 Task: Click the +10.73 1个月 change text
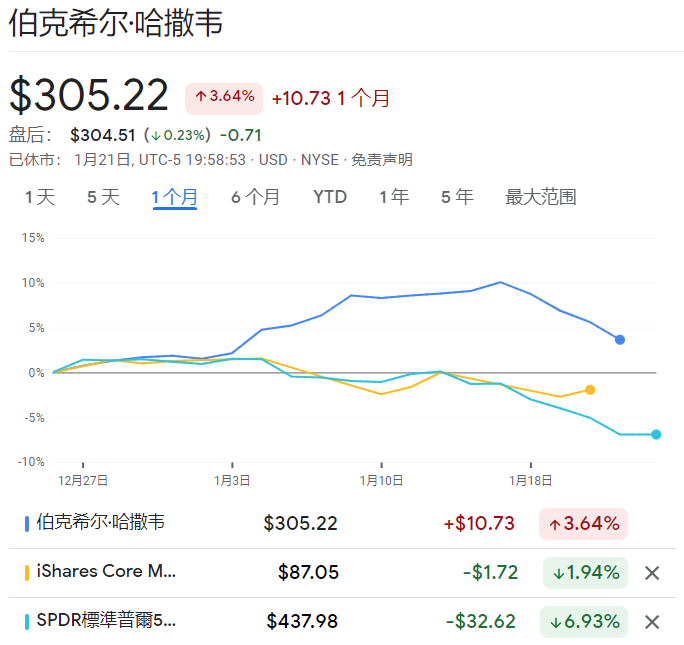tap(330, 98)
